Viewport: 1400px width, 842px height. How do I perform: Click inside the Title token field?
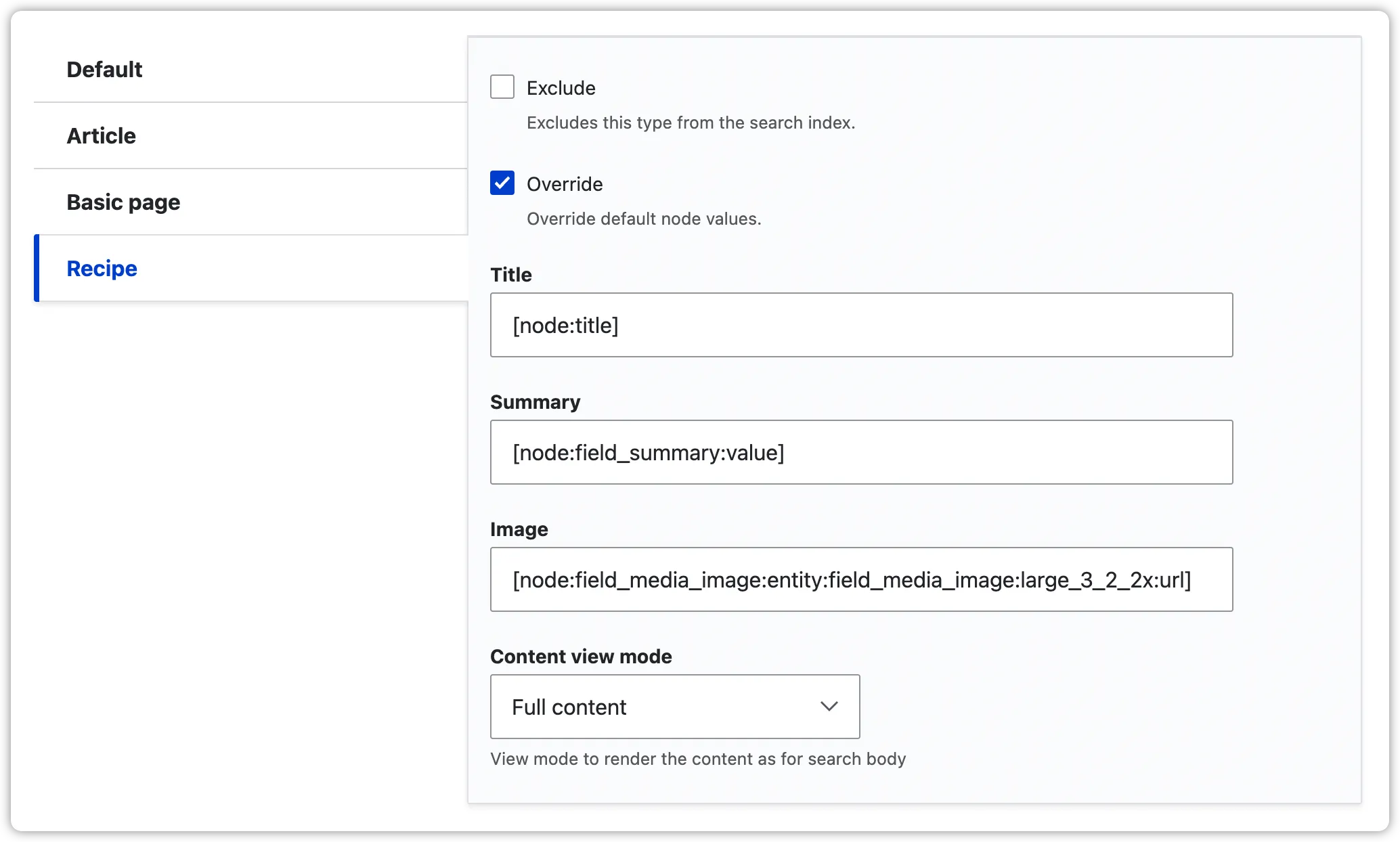click(x=860, y=325)
